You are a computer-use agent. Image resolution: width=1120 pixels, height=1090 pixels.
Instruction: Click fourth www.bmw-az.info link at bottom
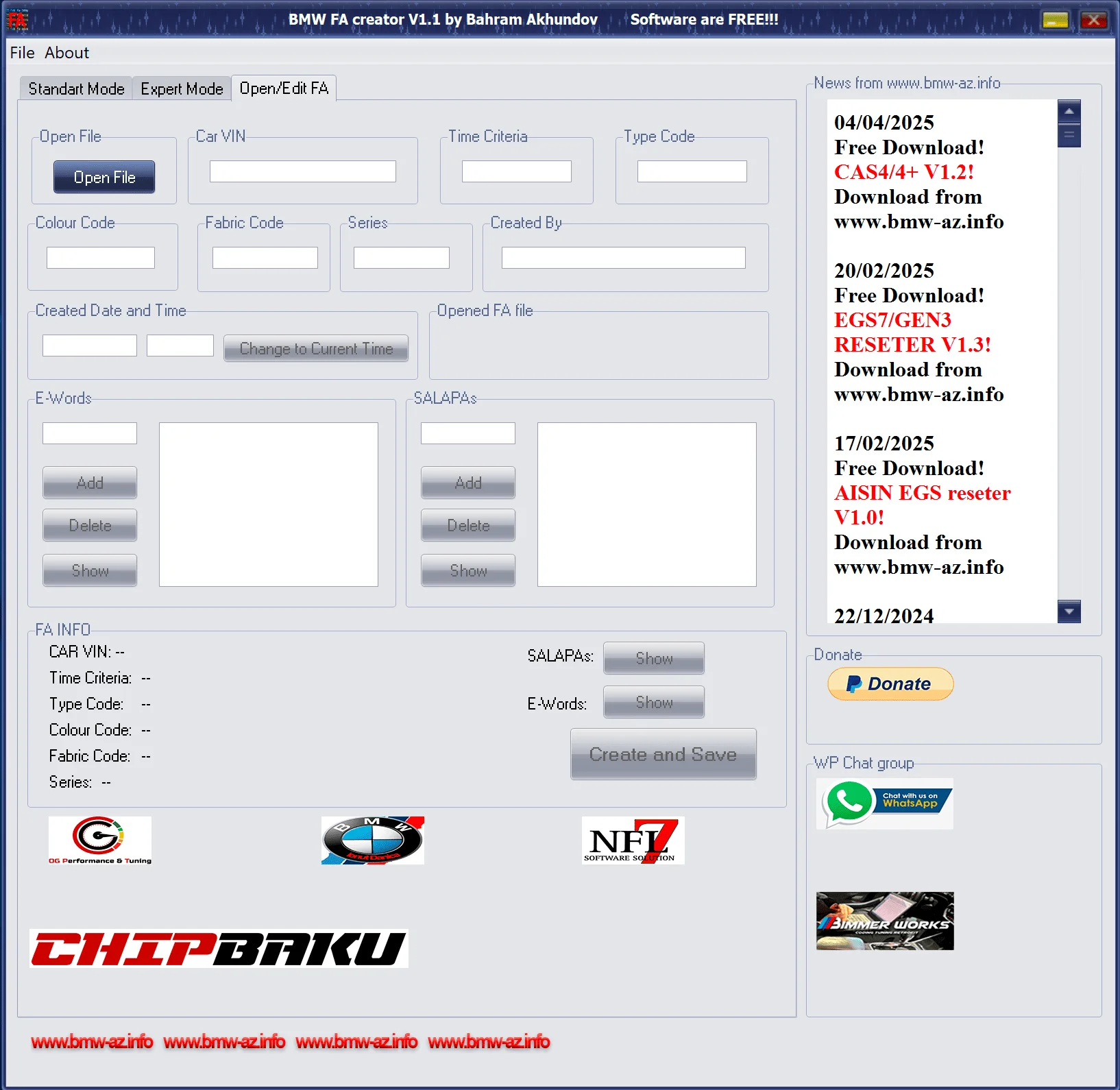click(x=489, y=1042)
